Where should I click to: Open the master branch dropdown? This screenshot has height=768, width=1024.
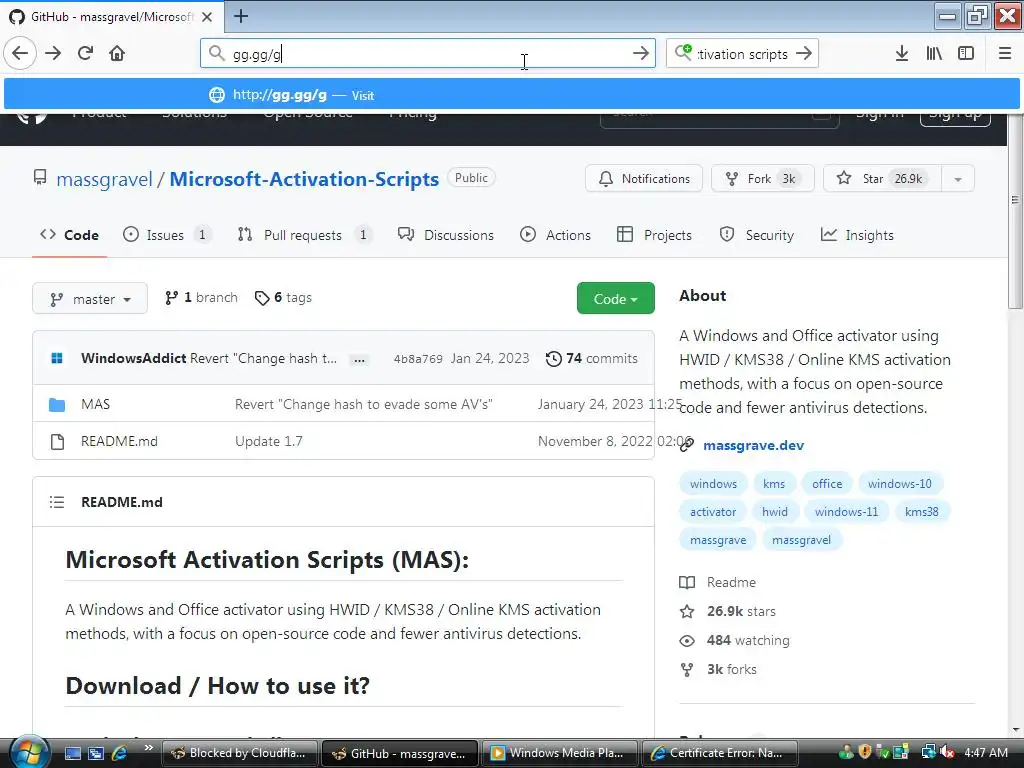[x=90, y=298]
